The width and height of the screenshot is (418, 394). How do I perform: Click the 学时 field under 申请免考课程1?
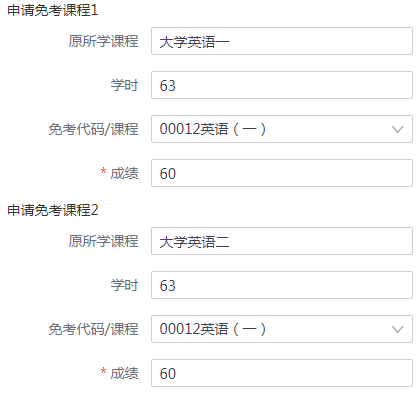(282, 85)
